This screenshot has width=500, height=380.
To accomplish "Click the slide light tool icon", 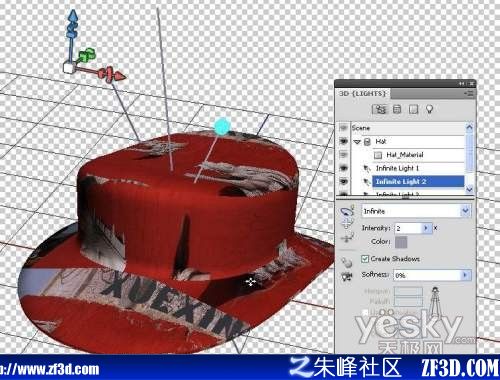I will click(x=347, y=238).
